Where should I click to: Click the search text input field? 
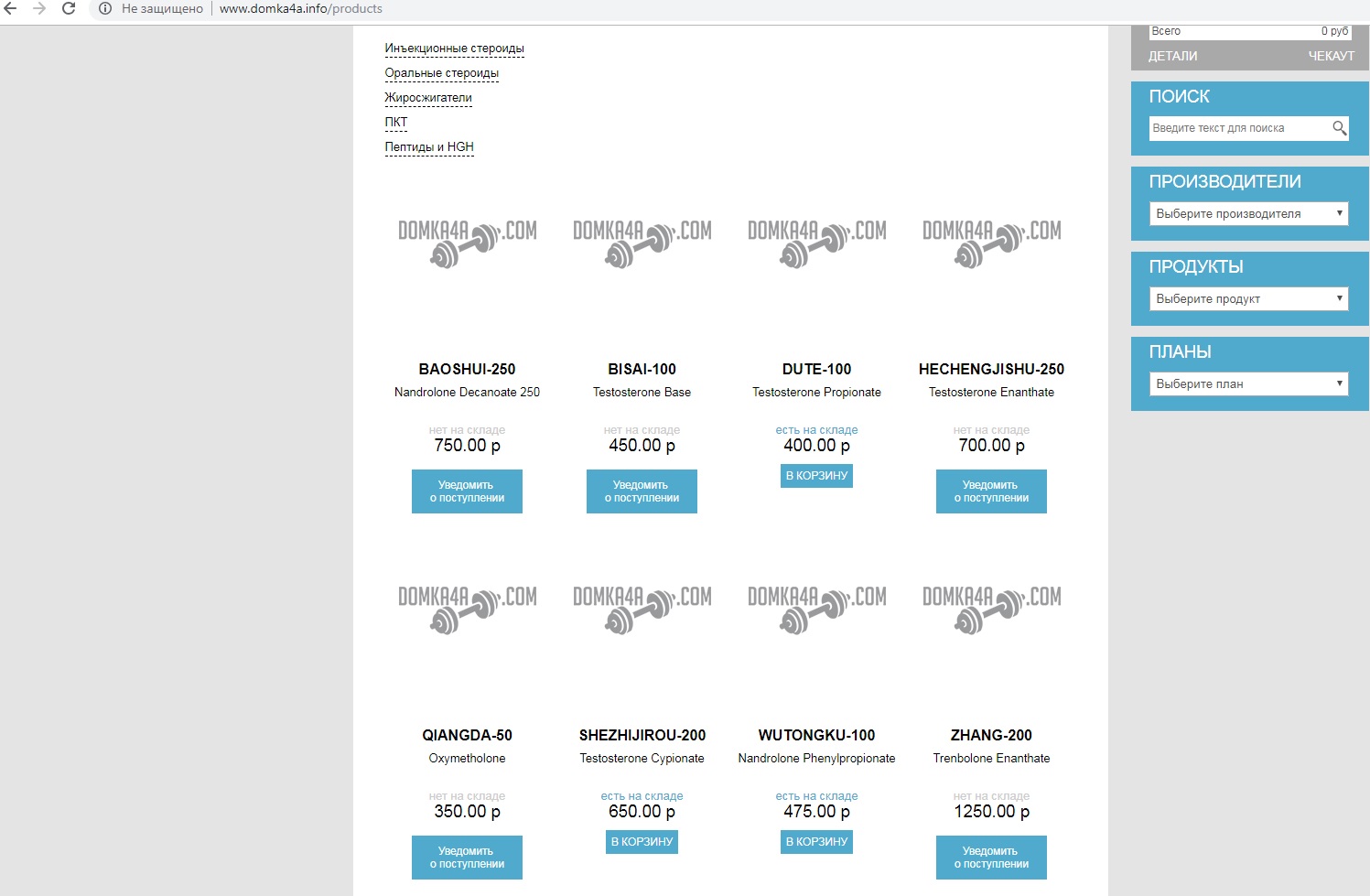pos(1237,128)
